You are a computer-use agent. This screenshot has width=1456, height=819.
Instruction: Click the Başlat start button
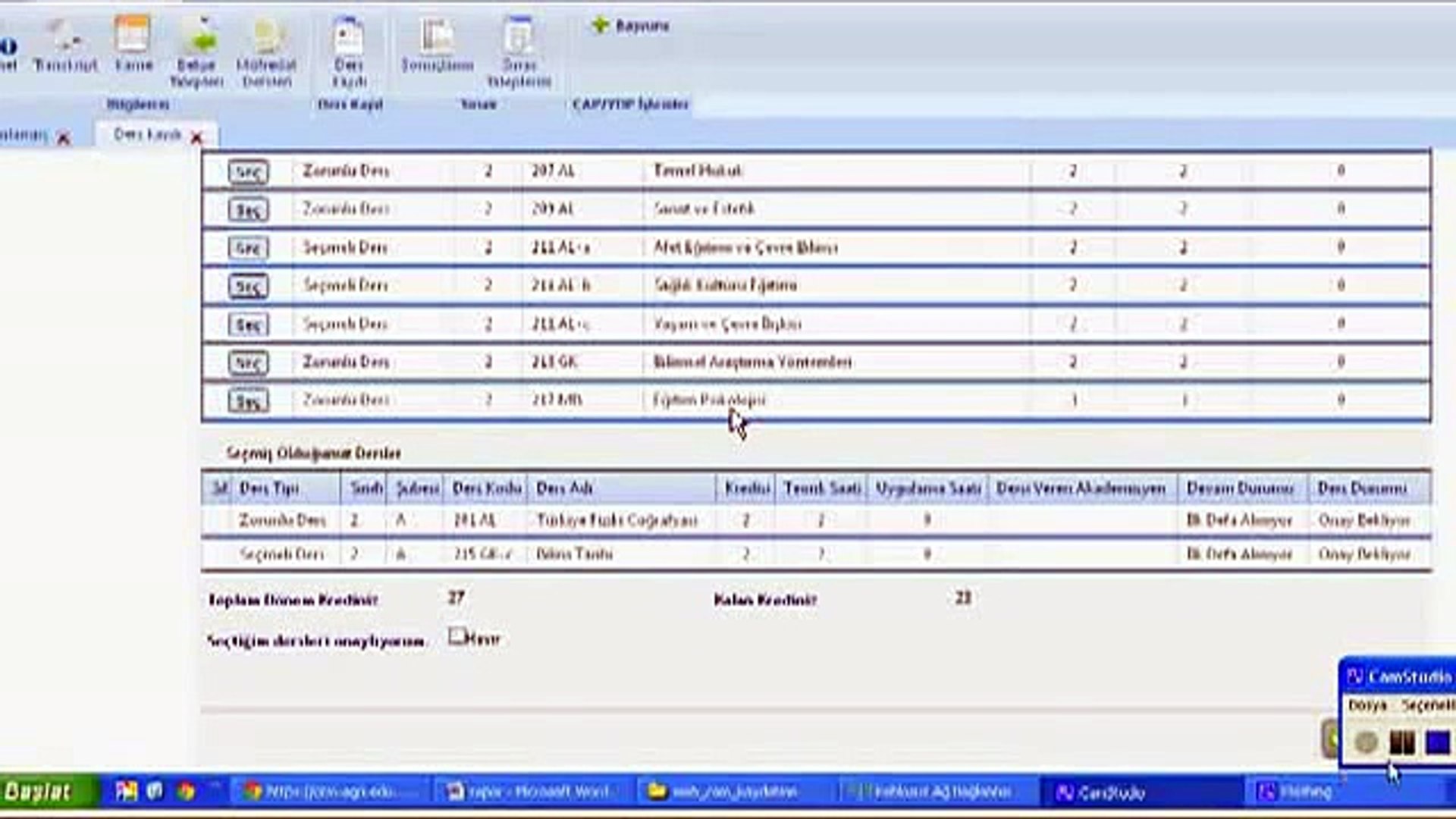[39, 792]
